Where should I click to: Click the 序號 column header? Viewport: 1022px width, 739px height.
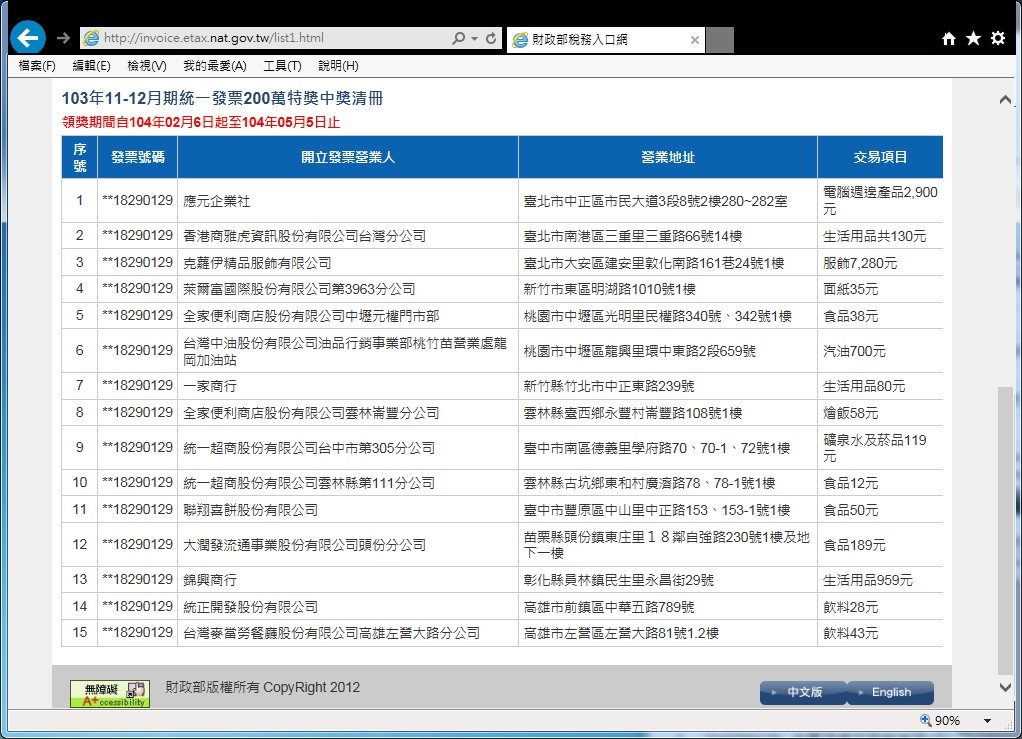point(80,157)
